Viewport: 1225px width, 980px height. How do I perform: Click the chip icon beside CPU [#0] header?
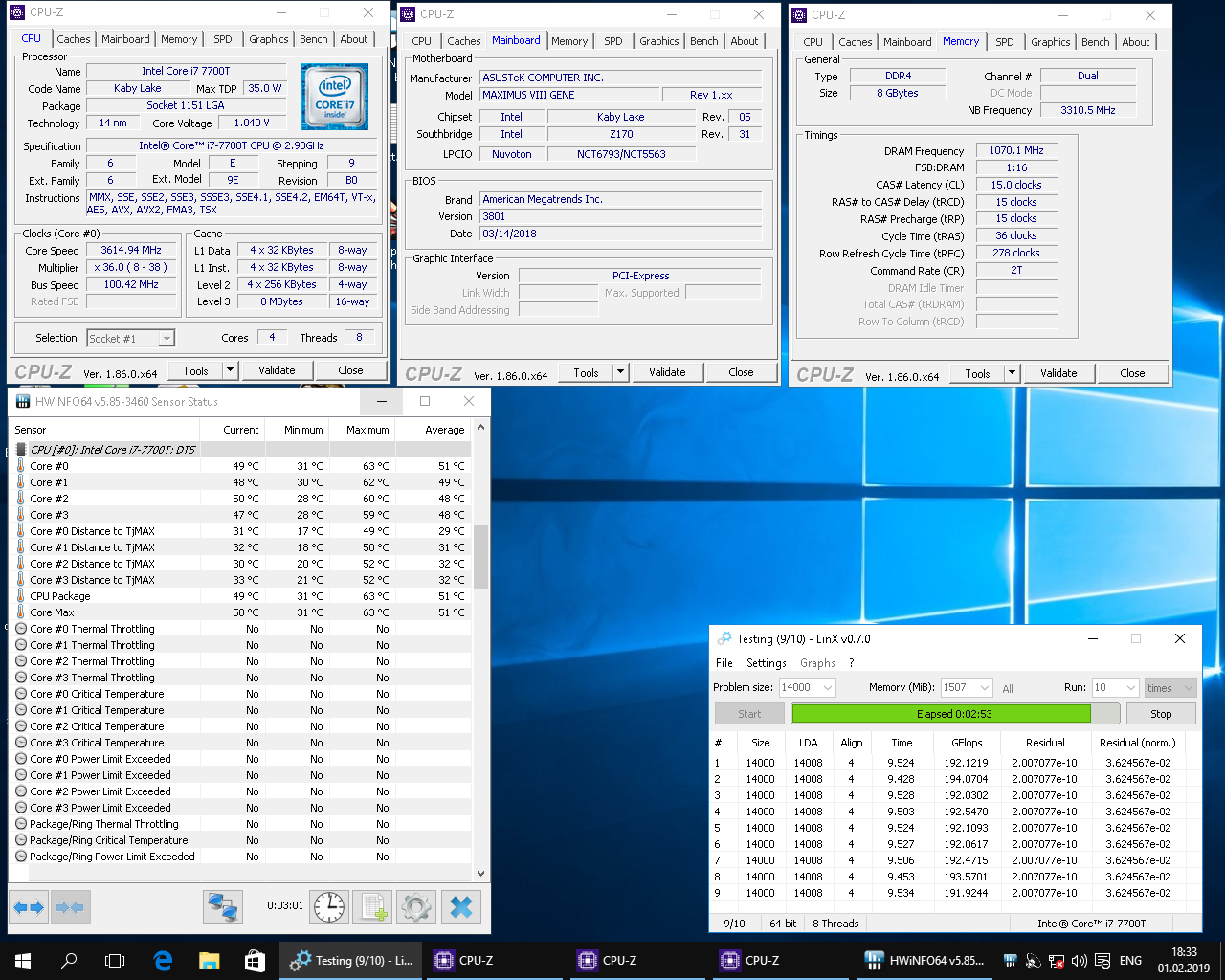(x=21, y=450)
